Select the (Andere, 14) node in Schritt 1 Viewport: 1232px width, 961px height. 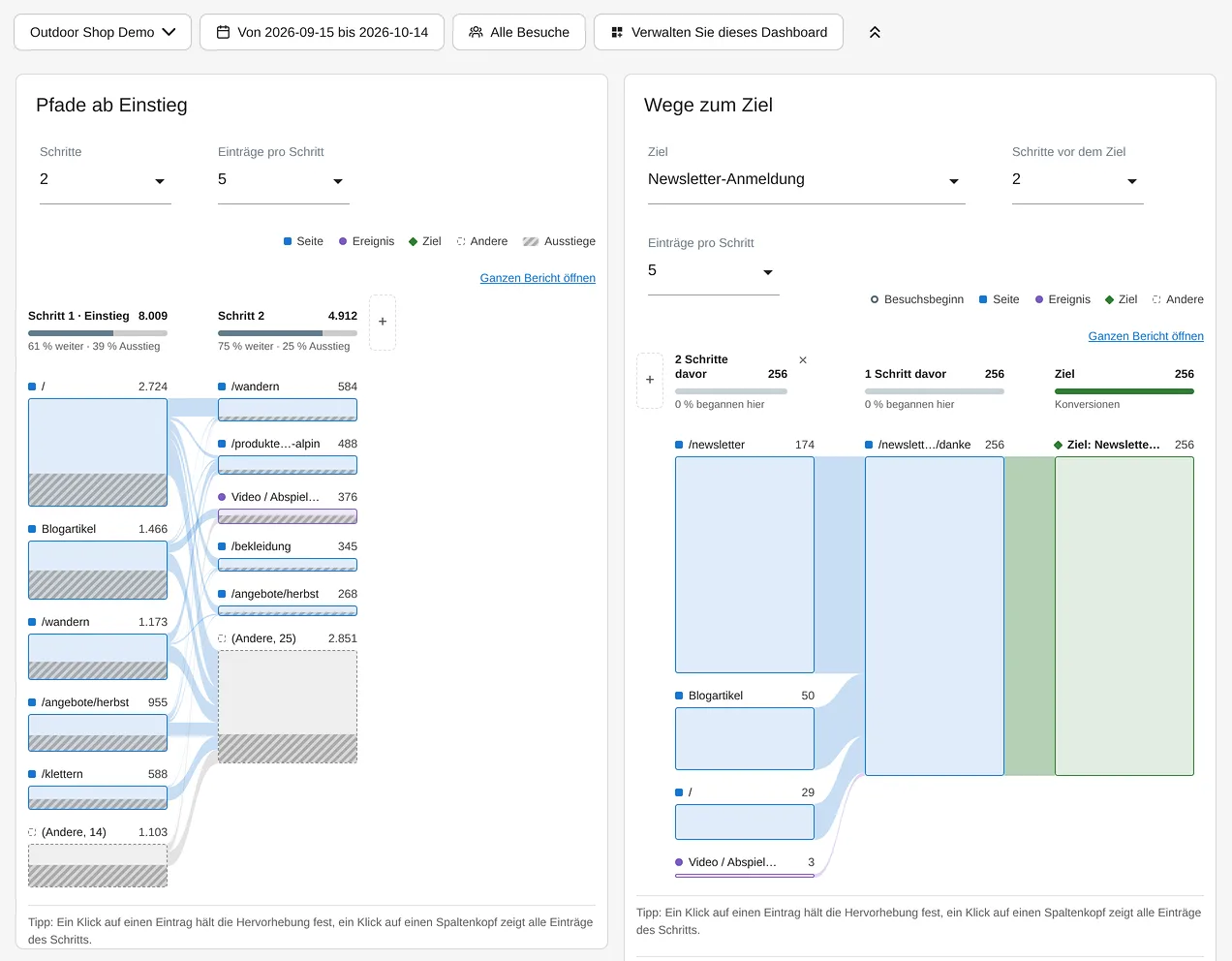click(98, 865)
